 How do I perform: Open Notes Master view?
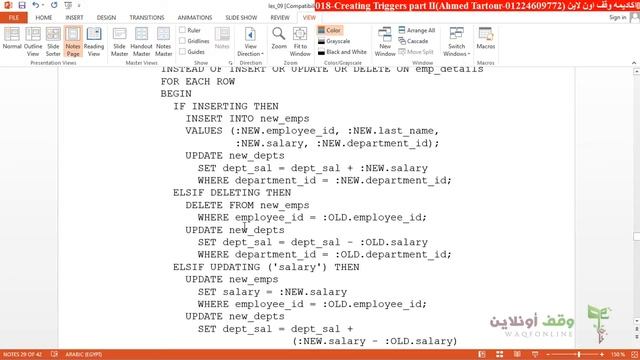163,41
